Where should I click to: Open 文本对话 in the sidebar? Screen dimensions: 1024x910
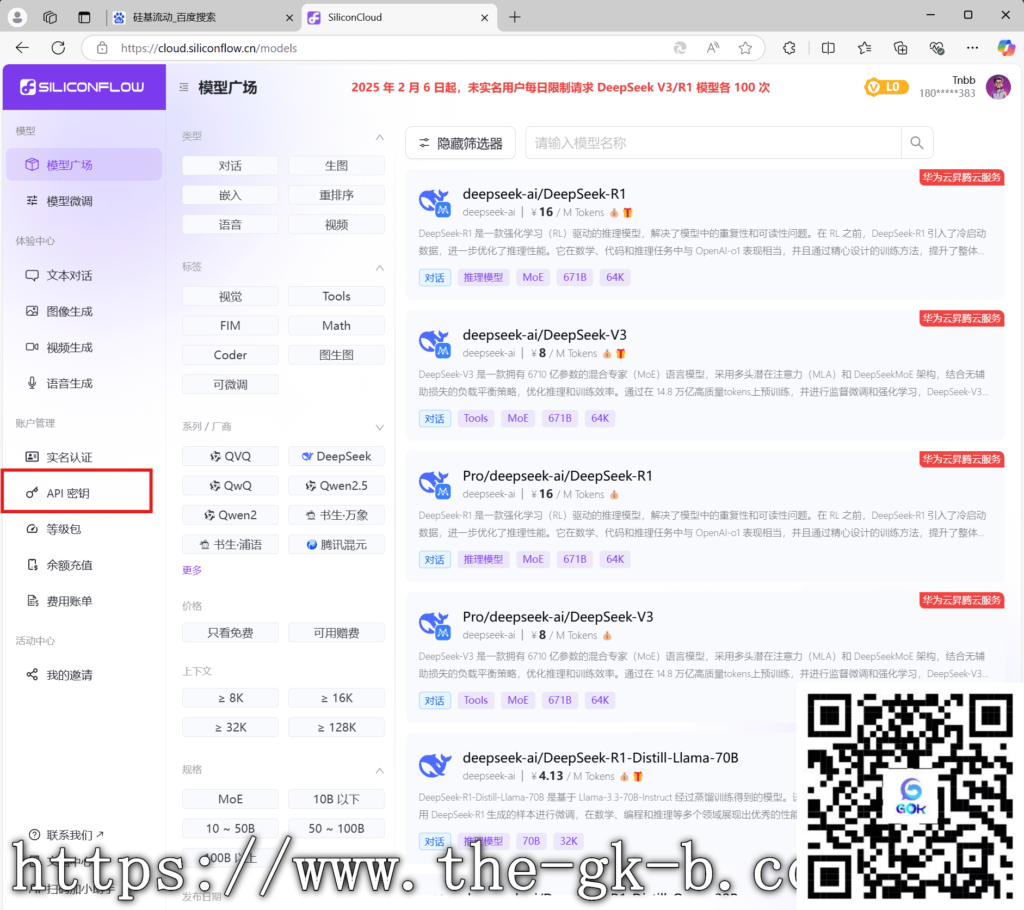(84, 275)
